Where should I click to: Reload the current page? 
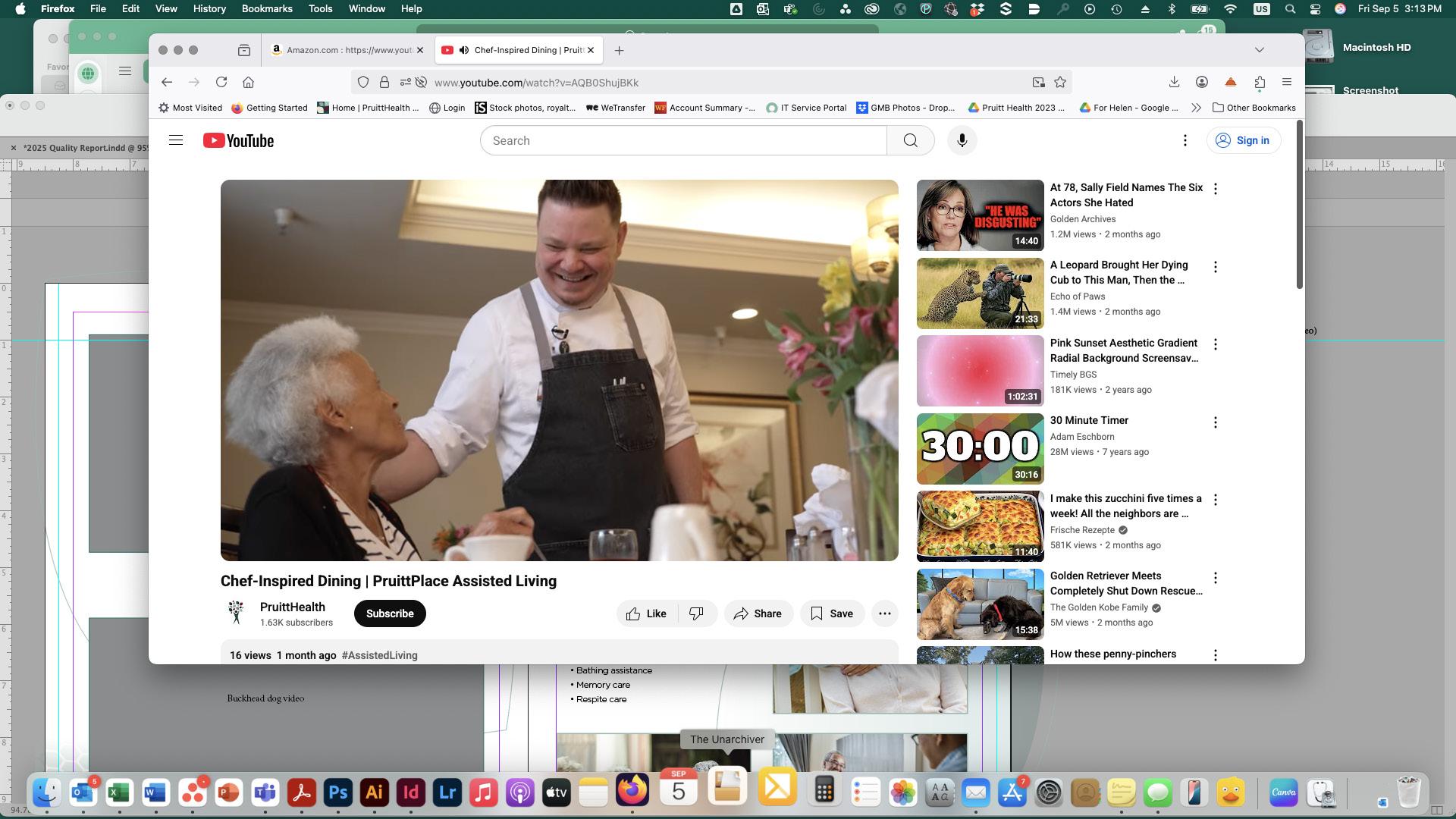click(221, 82)
